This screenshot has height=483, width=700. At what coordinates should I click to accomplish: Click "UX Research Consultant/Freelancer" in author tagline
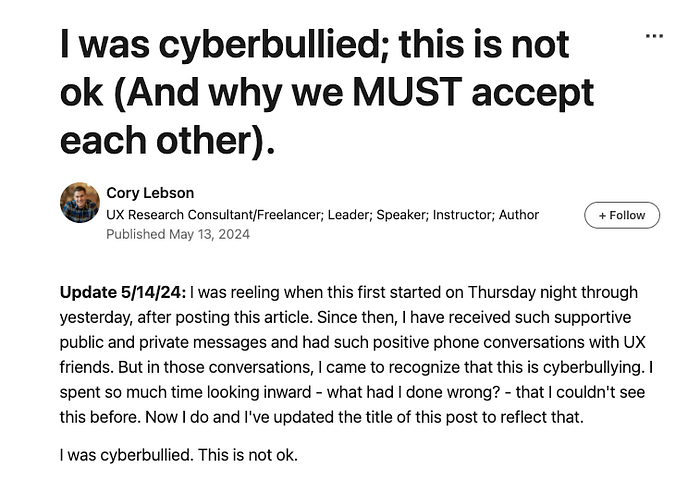click(213, 215)
